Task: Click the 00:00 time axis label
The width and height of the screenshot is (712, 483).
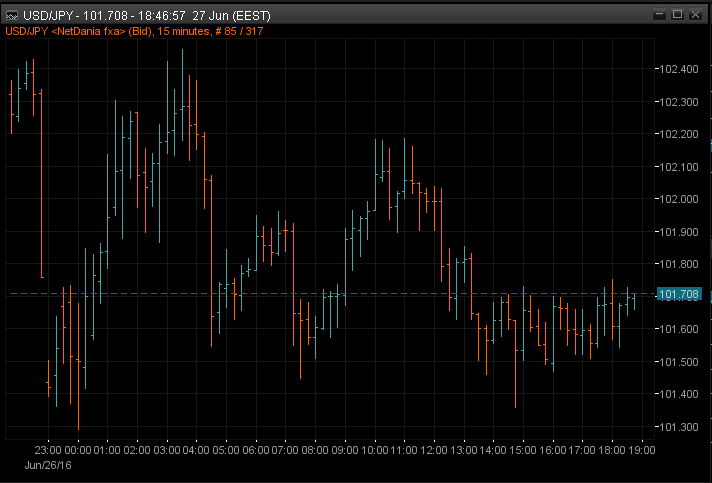Action: coord(78,450)
